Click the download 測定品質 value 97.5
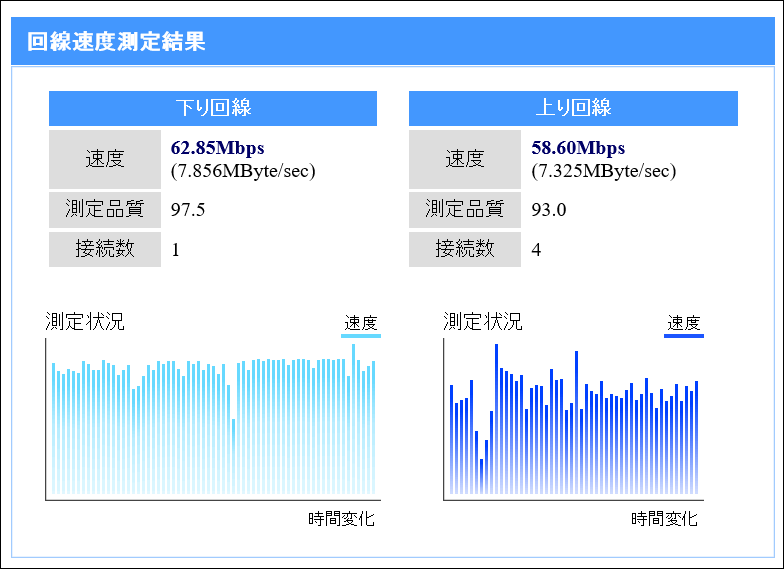Screen dimensions: 784x569 point(188,210)
